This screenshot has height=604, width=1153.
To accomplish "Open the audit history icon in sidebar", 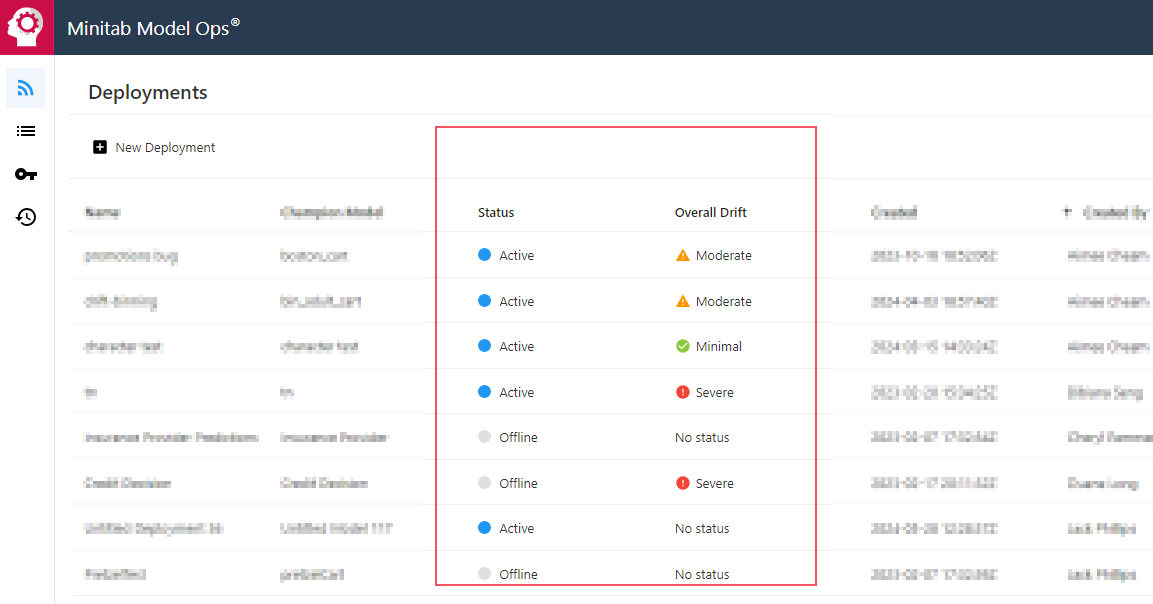I will tap(25, 217).
